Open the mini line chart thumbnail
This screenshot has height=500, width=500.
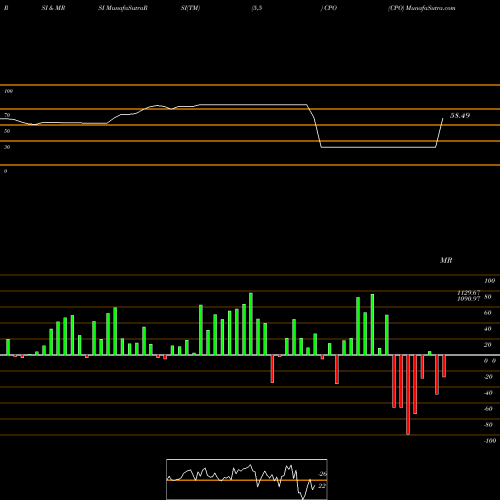(247, 479)
